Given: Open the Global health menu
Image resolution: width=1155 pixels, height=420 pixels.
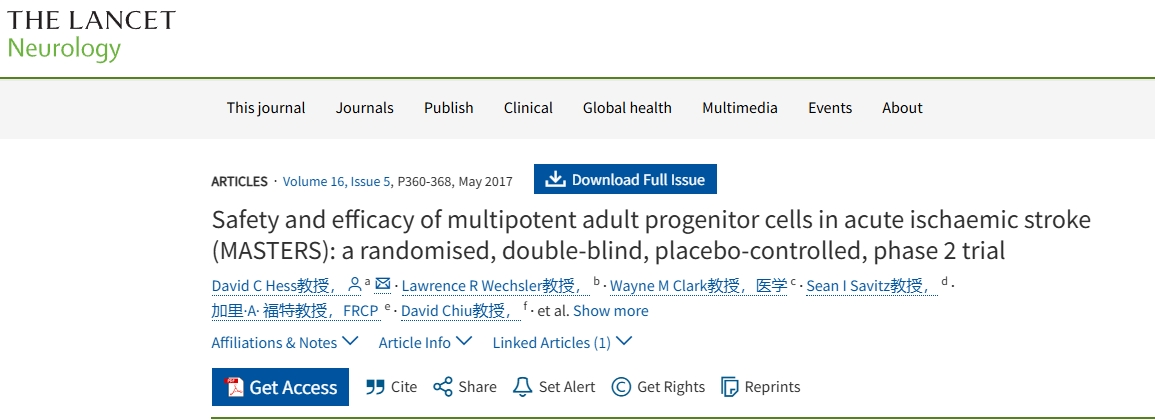Looking at the screenshot, I should pyautogui.click(x=627, y=108).
